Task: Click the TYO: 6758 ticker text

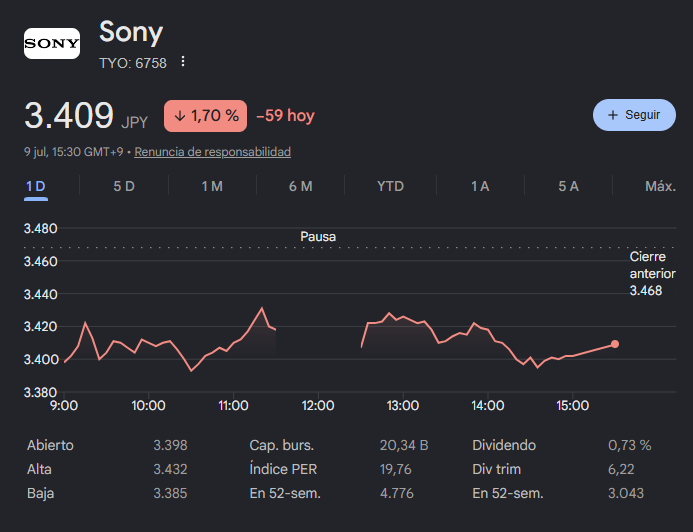Action: coord(133,63)
